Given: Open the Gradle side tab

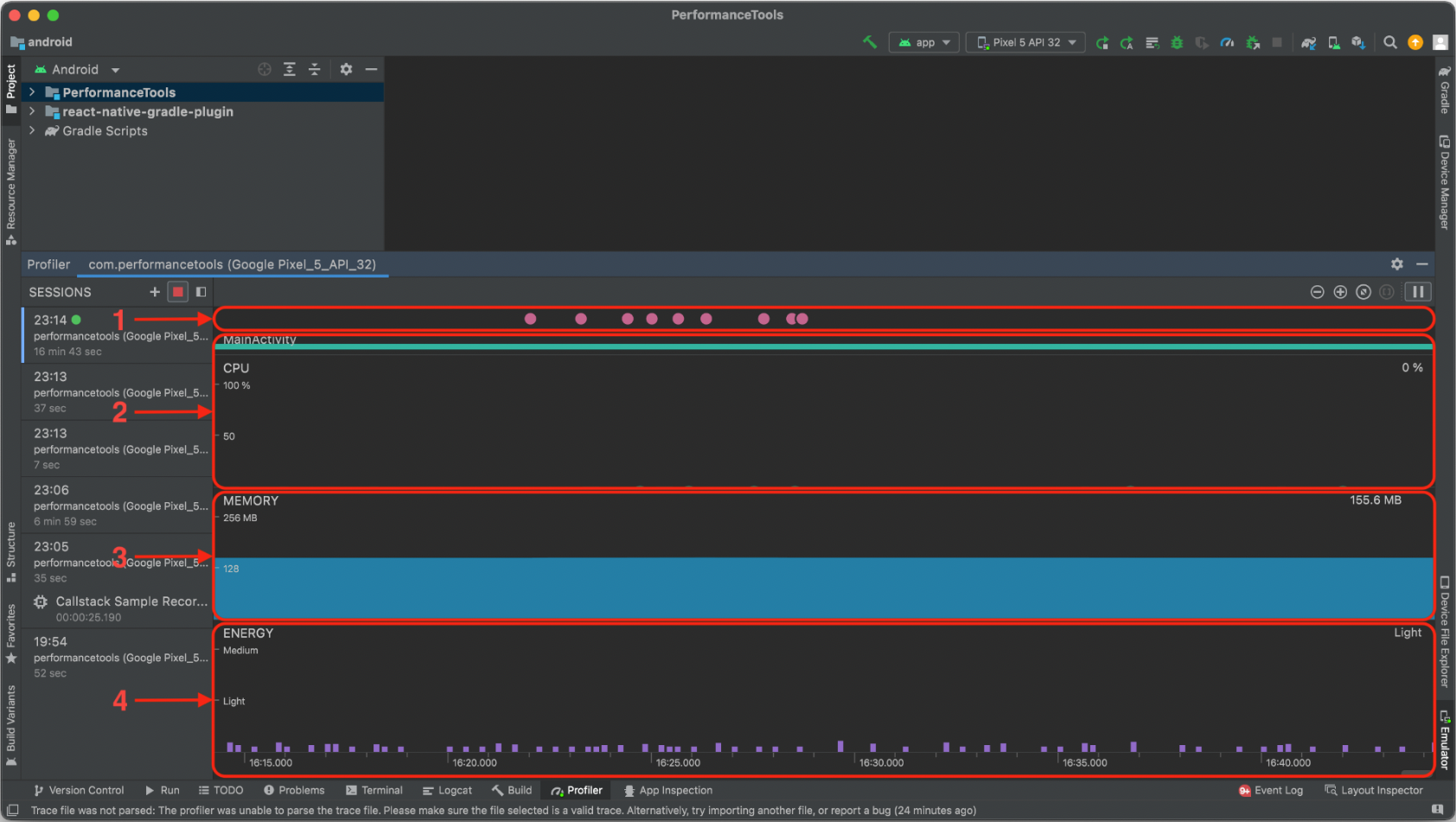Looking at the screenshot, I should pos(1445,90).
